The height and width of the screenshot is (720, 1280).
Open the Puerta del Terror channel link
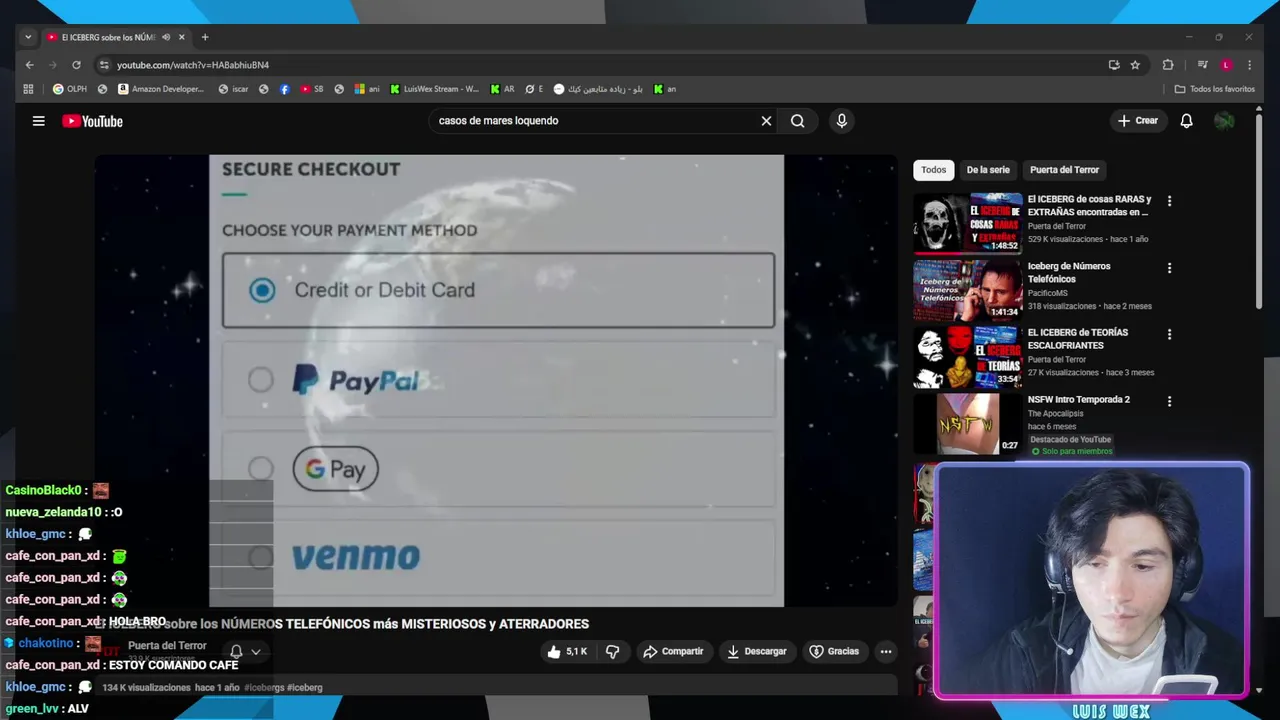click(167, 646)
